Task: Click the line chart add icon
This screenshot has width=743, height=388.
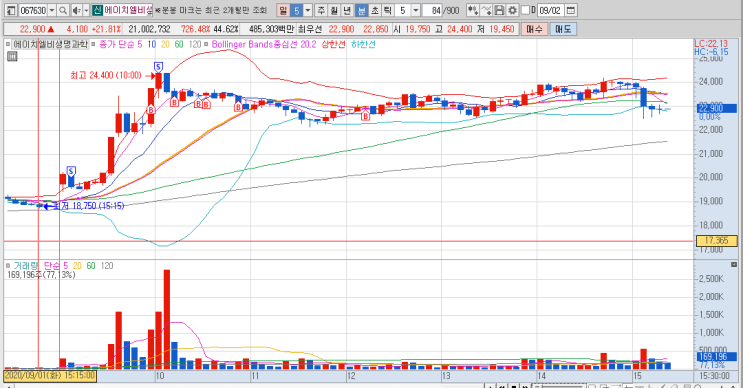Action: (486, 10)
